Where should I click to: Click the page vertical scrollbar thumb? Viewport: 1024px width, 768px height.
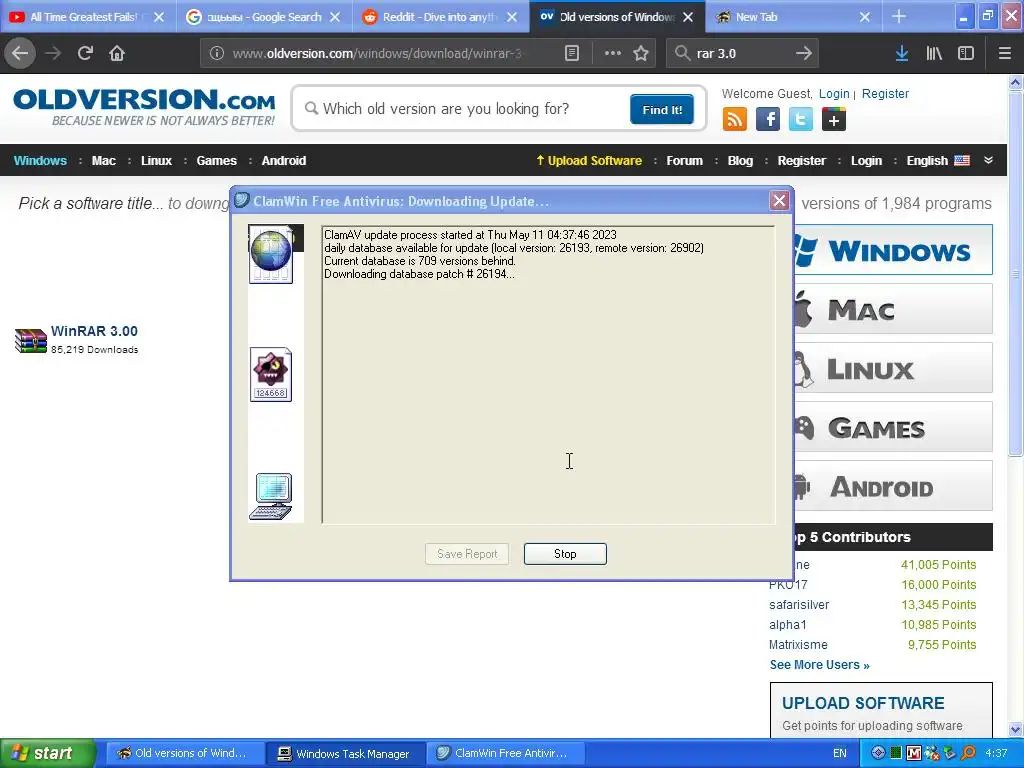[1015, 274]
